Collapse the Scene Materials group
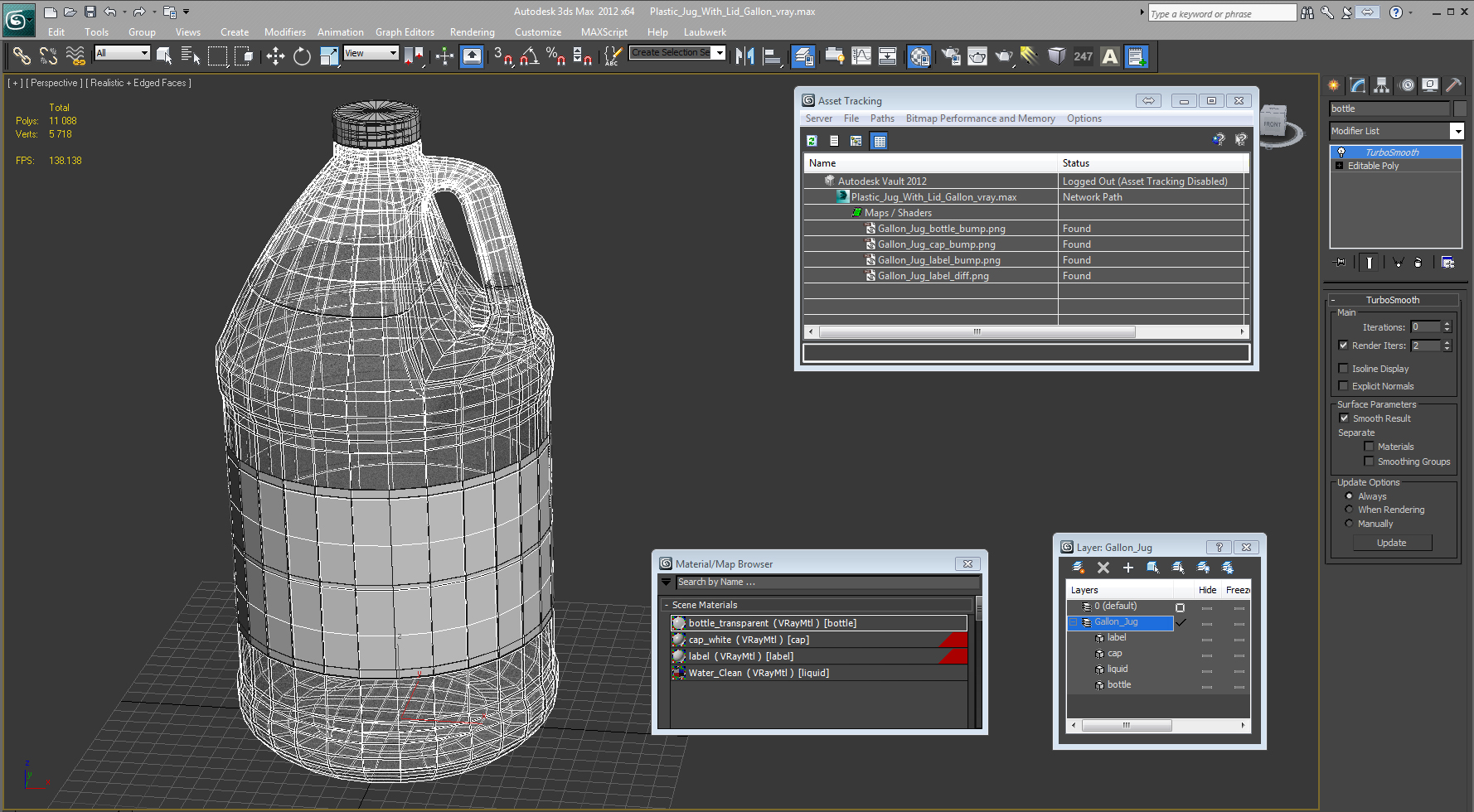Viewport: 1474px width, 812px height. click(x=666, y=605)
